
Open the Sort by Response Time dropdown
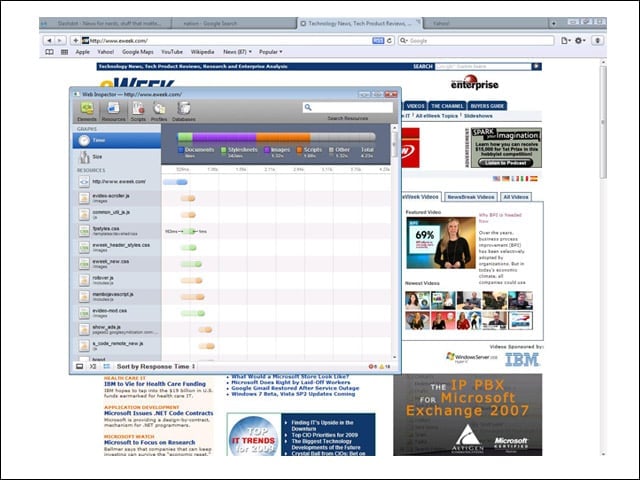[156, 367]
